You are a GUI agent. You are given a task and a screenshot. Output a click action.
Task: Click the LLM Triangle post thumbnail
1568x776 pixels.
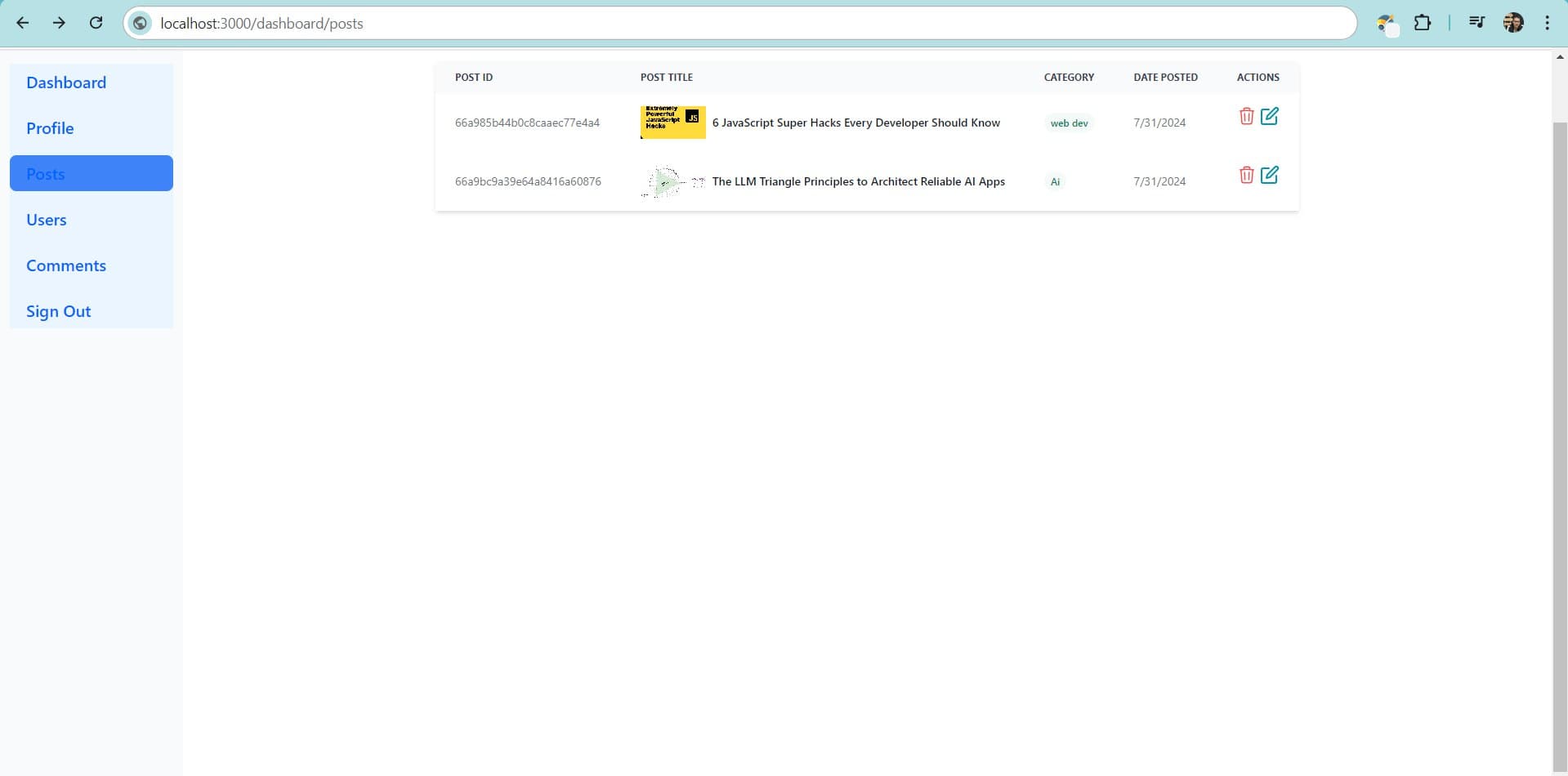(672, 181)
